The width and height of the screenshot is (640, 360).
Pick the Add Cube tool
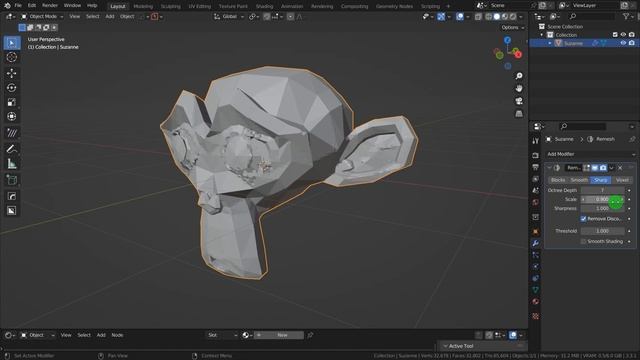tap(12, 180)
